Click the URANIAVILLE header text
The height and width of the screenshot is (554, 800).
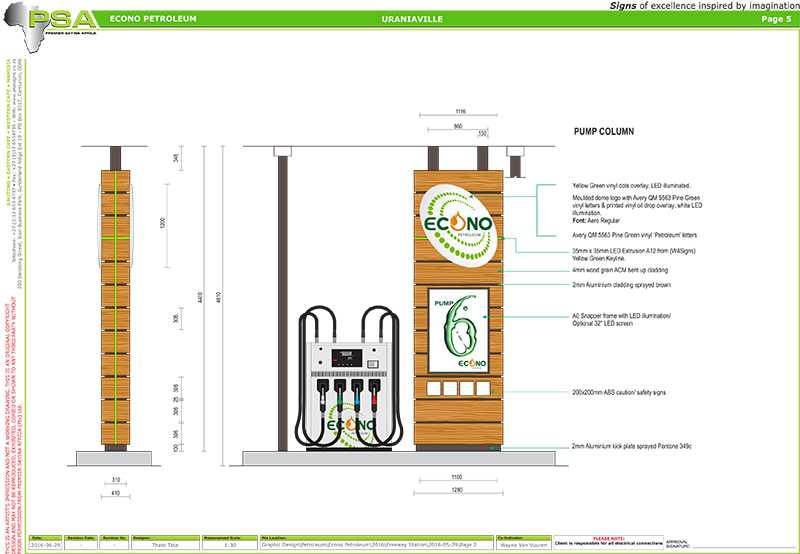[412, 19]
